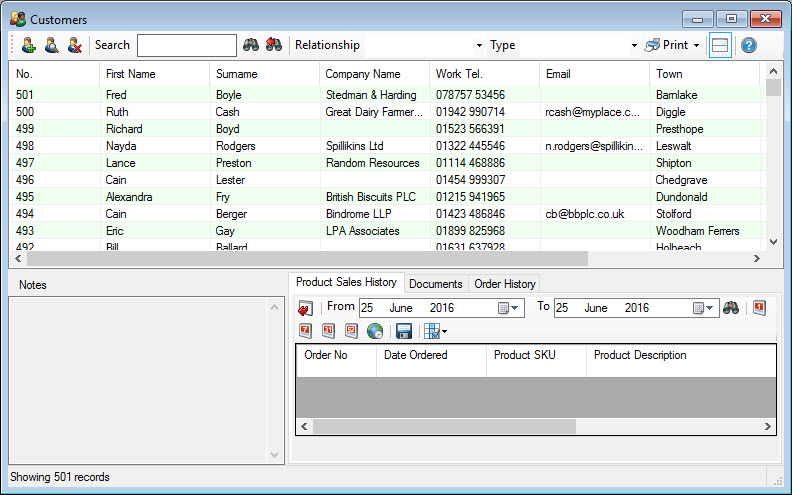
Task: Click the 7-day calendar range icon
Action: 305,331
